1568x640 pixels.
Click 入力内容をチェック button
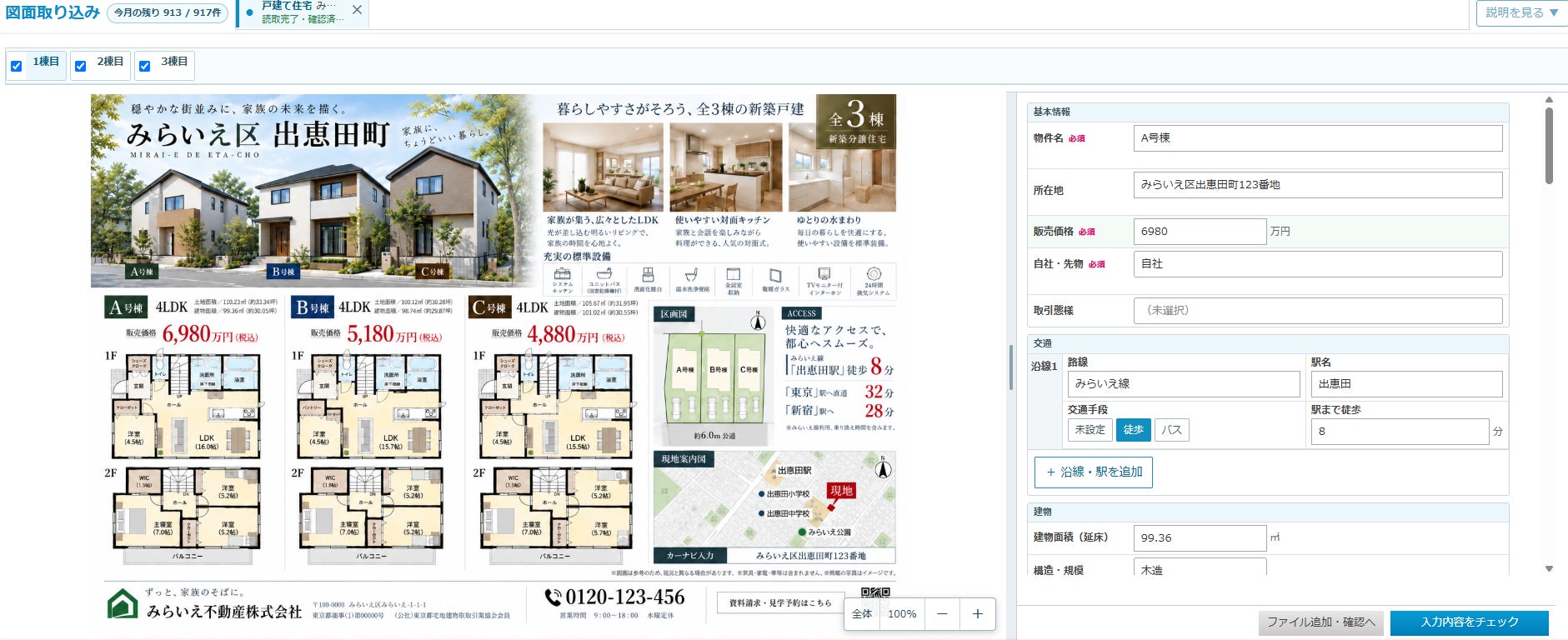click(x=1470, y=622)
